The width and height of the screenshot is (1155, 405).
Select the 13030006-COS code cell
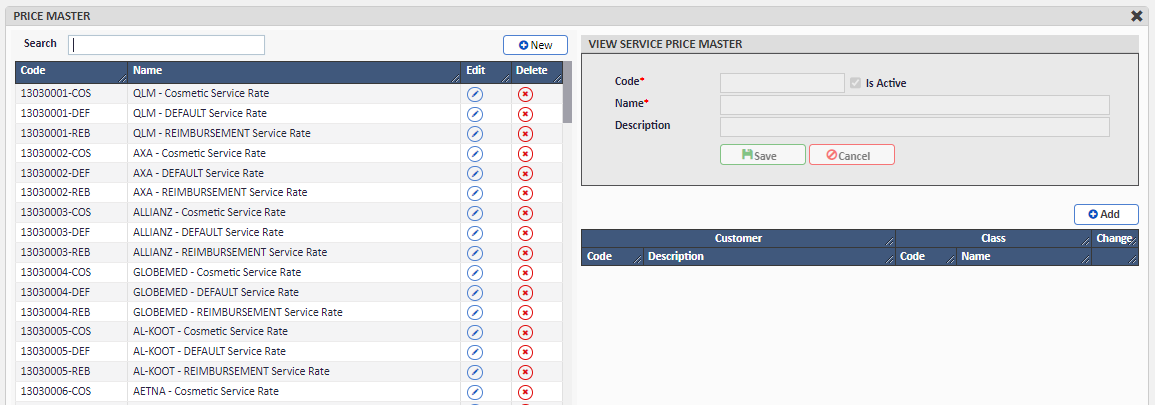(x=71, y=392)
